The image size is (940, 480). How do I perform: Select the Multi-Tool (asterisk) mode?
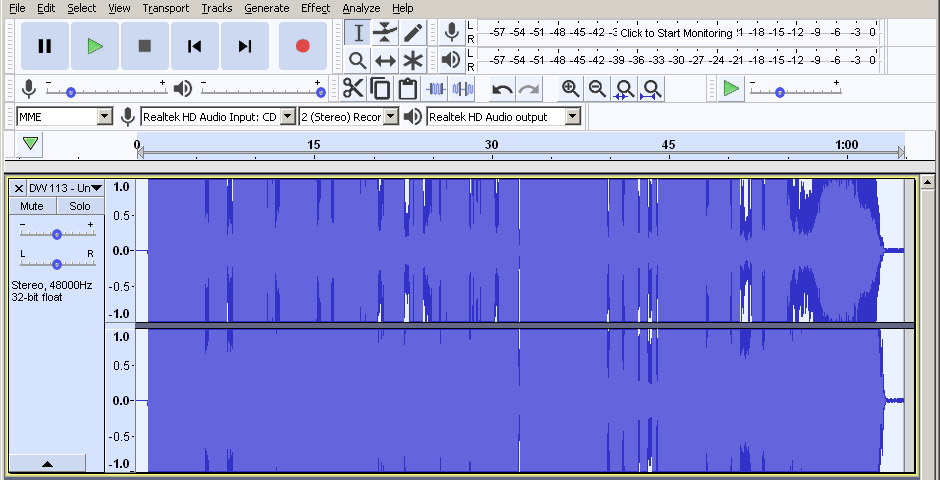(x=412, y=60)
